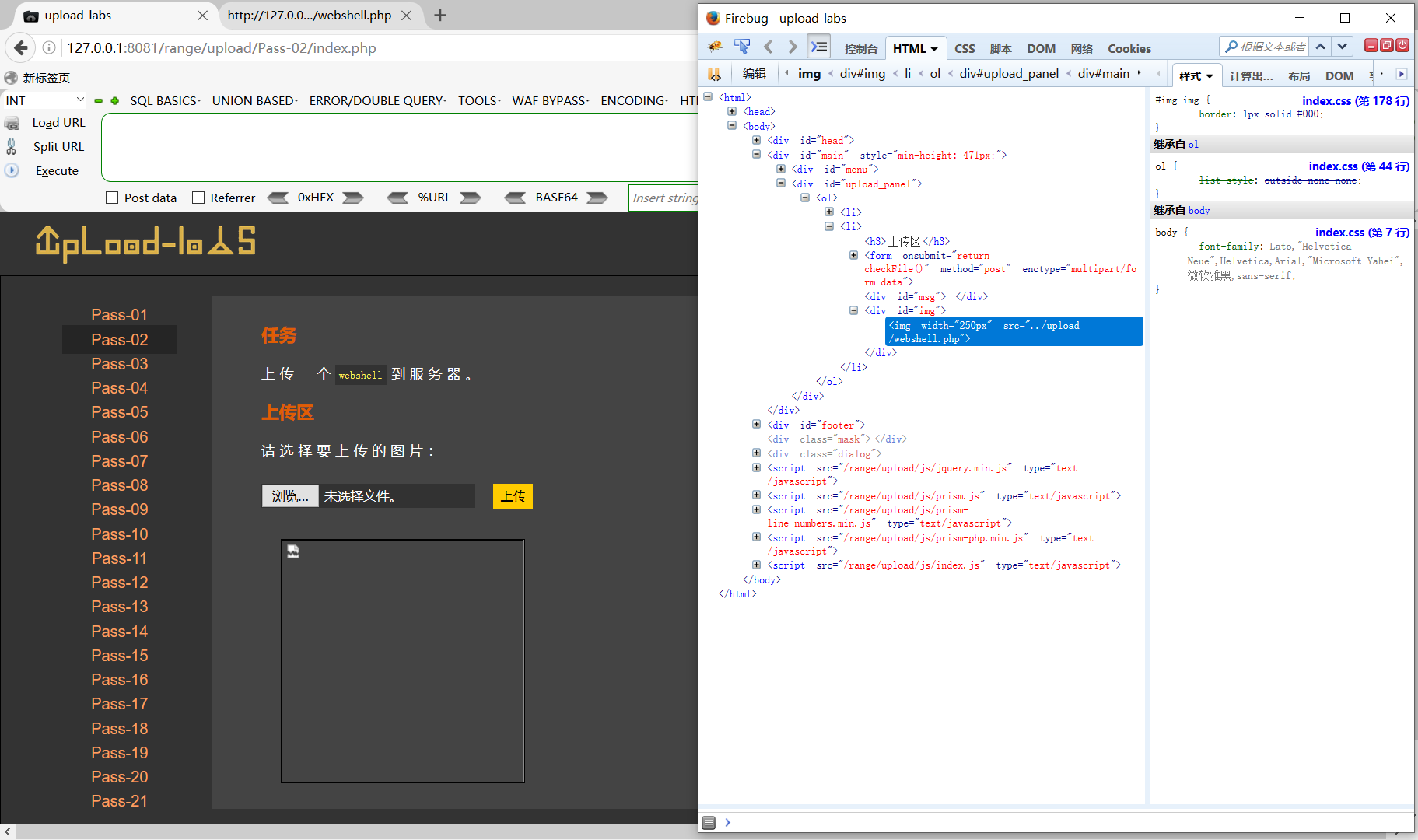Close the upload-labs browser tab

click(202, 16)
